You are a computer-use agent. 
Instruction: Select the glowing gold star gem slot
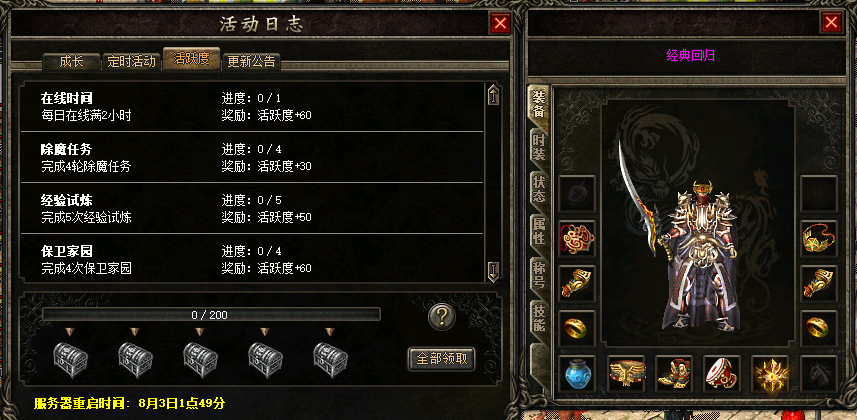[771, 374]
